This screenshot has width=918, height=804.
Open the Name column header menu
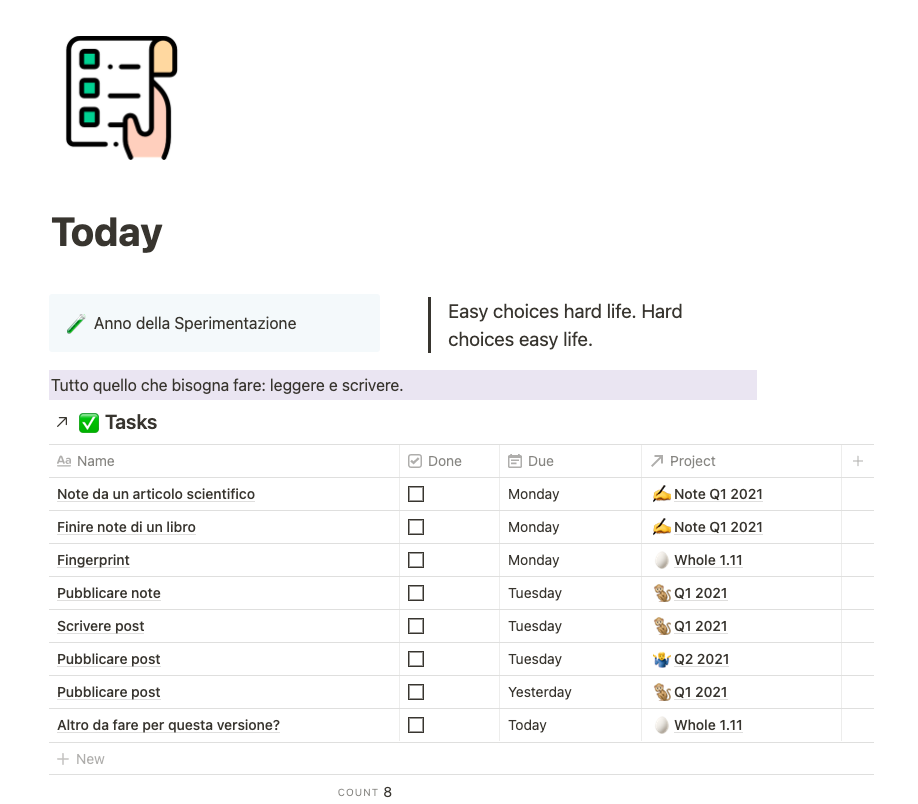pos(95,461)
